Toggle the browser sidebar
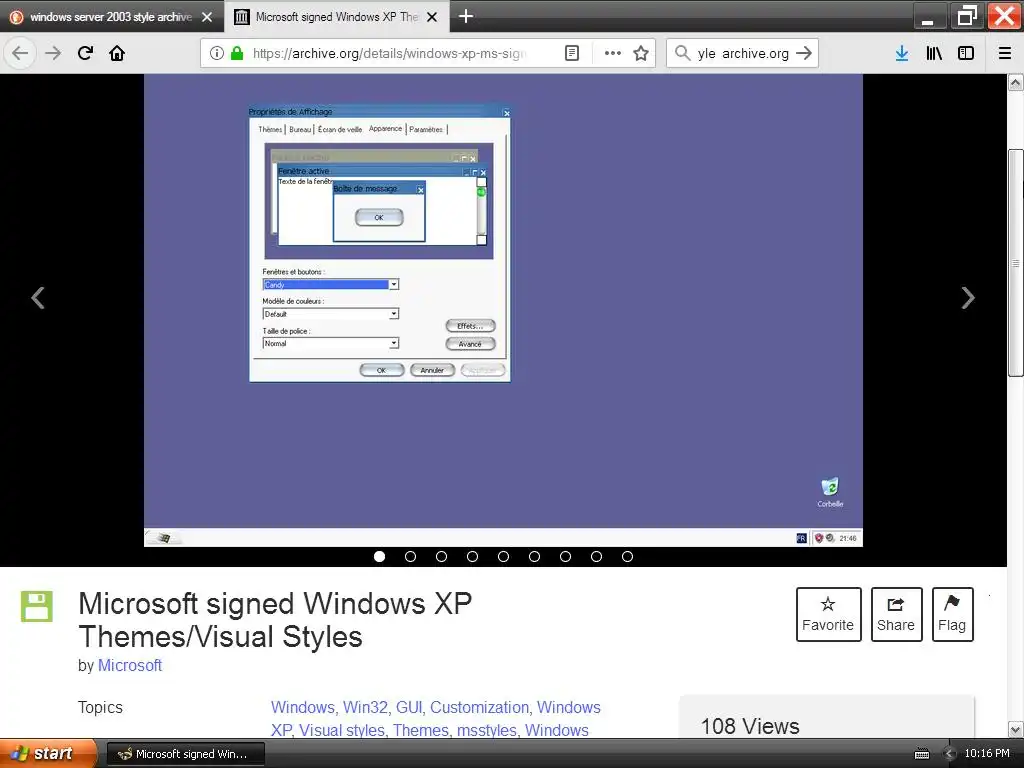Viewport: 1024px width, 768px height. pos(966,53)
